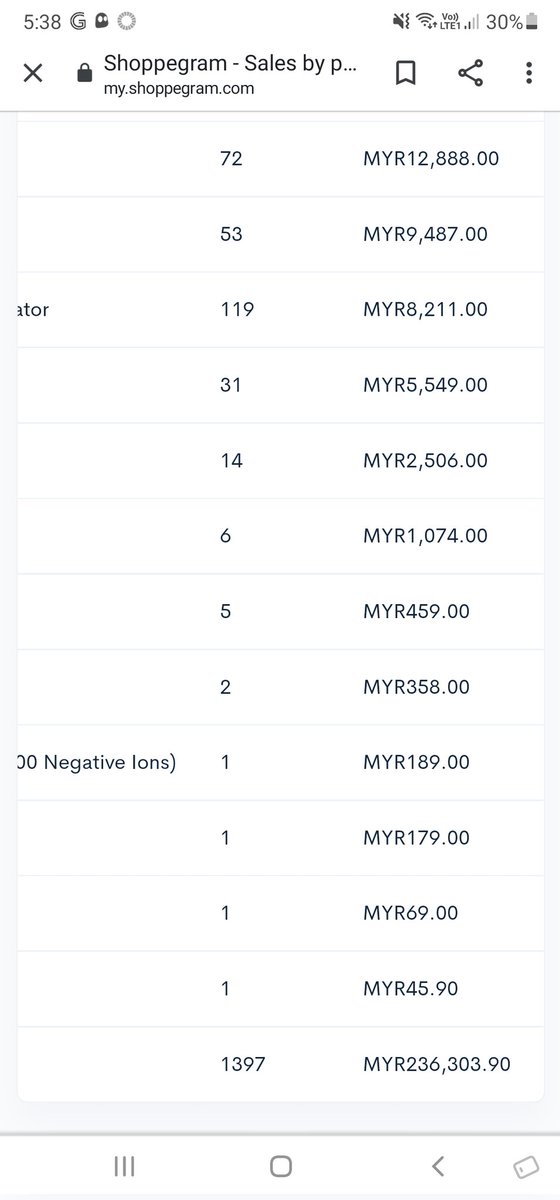Tap the total quantity 1397
The image size is (560, 1200).
pos(242,1064)
